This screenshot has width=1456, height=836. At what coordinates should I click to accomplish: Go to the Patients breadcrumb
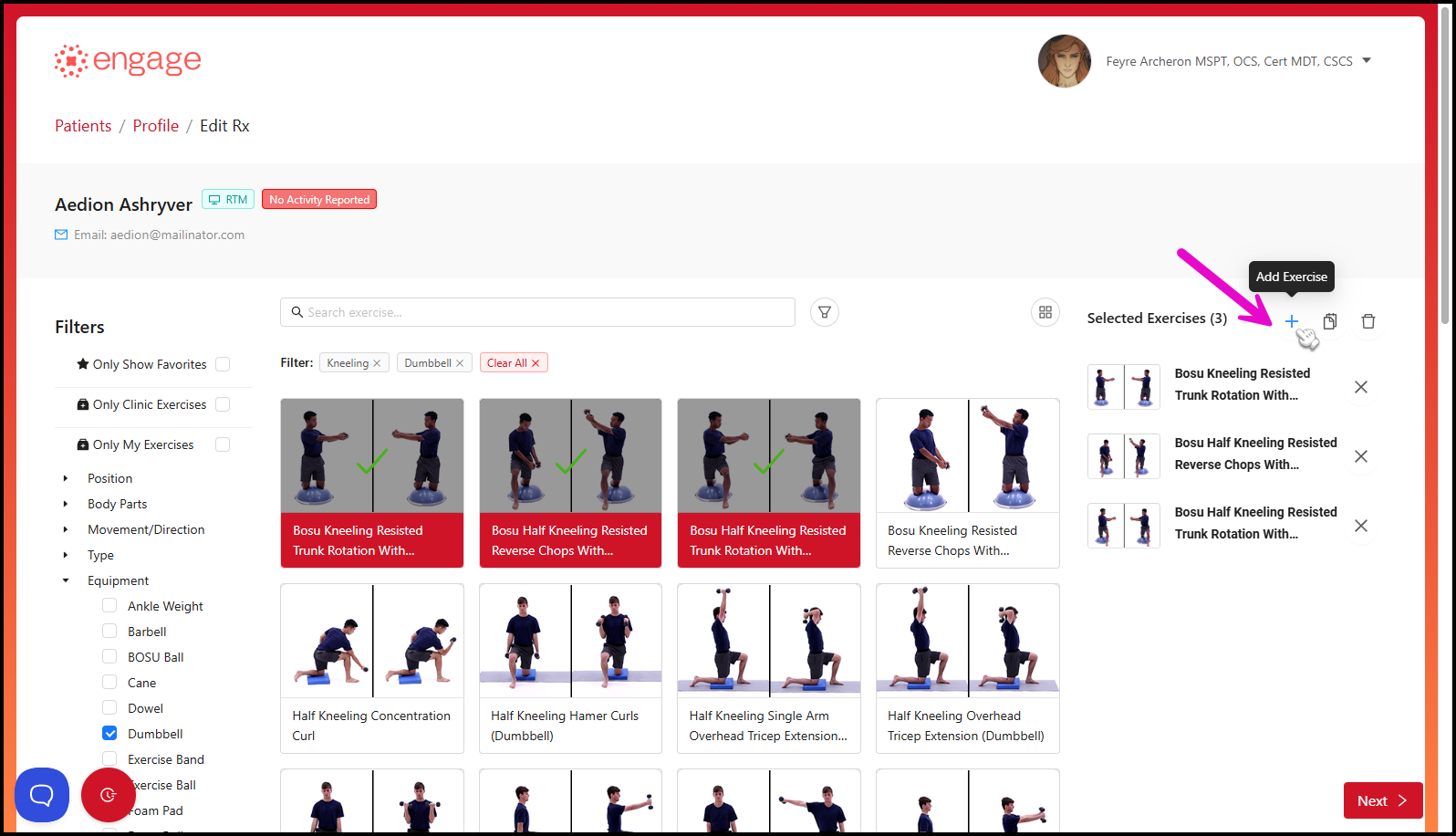click(83, 126)
